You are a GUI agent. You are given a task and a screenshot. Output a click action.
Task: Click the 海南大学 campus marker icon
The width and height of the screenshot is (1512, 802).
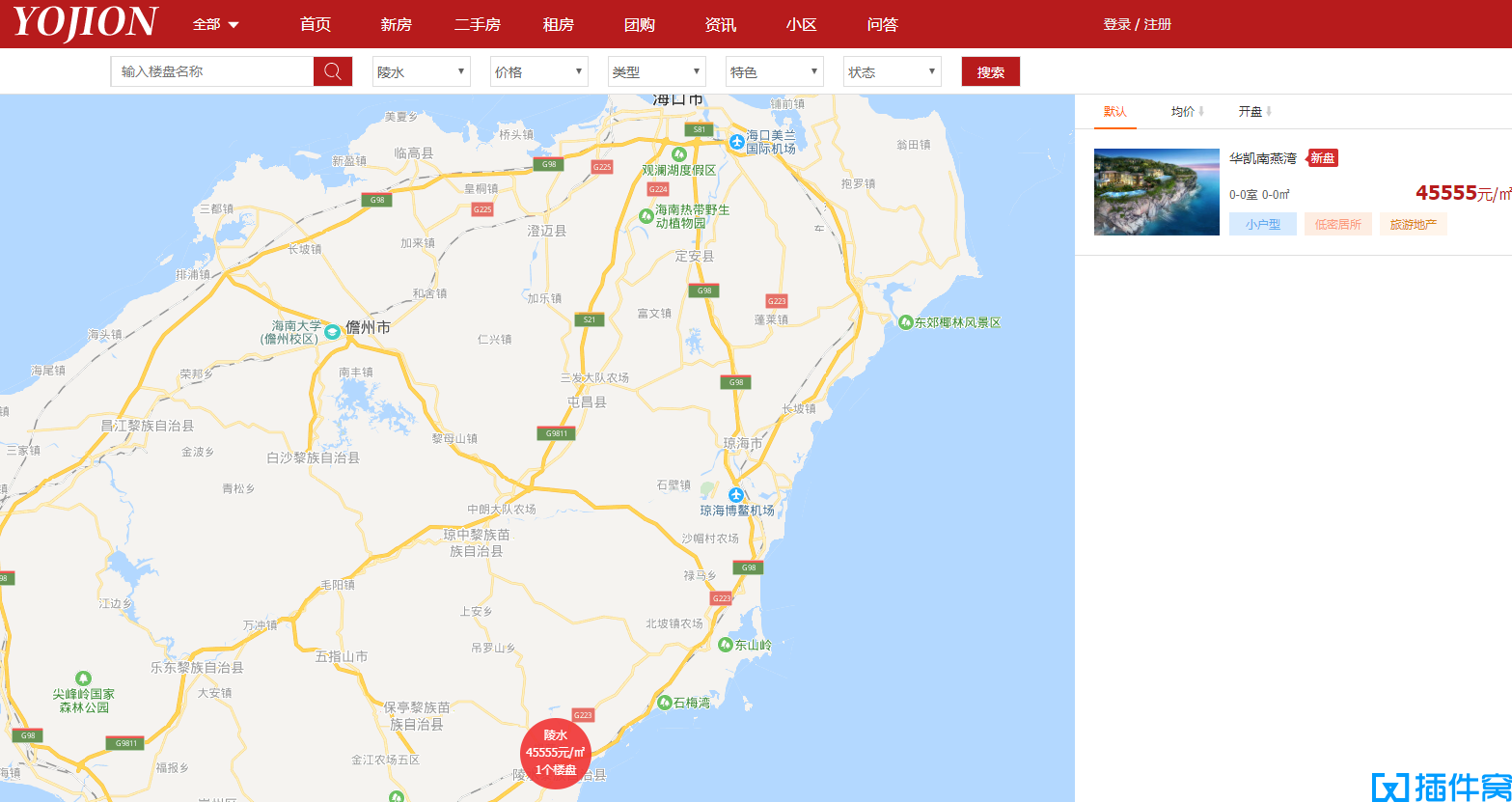click(332, 331)
